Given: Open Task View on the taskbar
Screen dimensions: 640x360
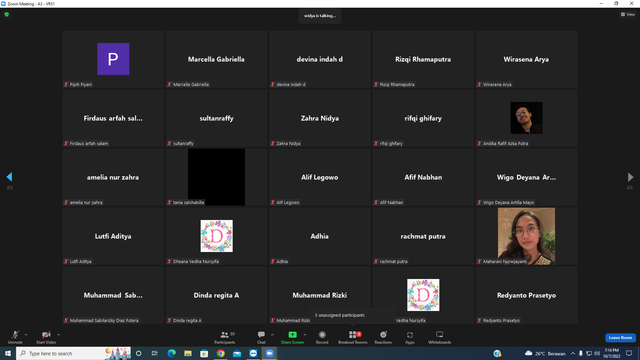Looking at the screenshot, I should coord(155,353).
